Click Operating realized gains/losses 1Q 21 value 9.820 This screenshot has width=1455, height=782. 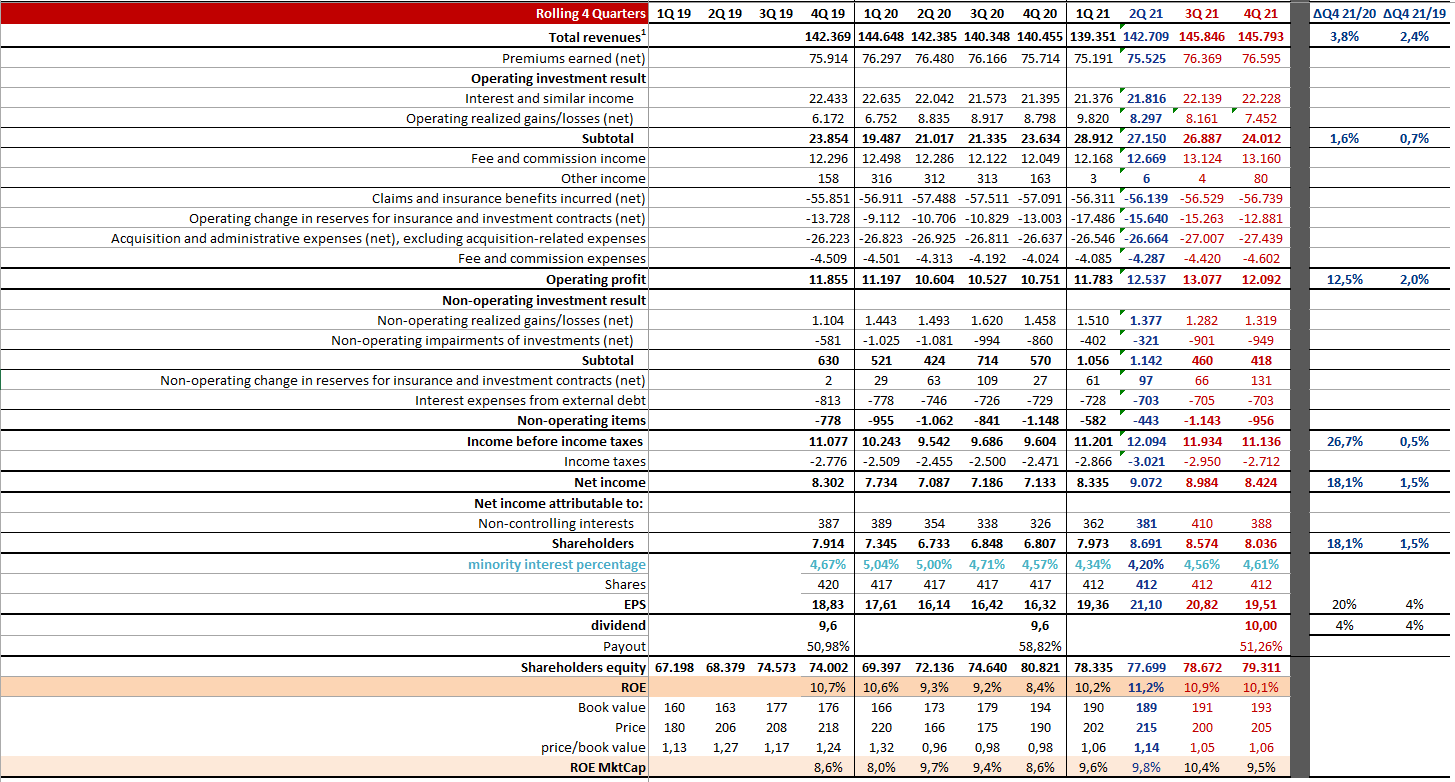pyautogui.click(x=1092, y=118)
